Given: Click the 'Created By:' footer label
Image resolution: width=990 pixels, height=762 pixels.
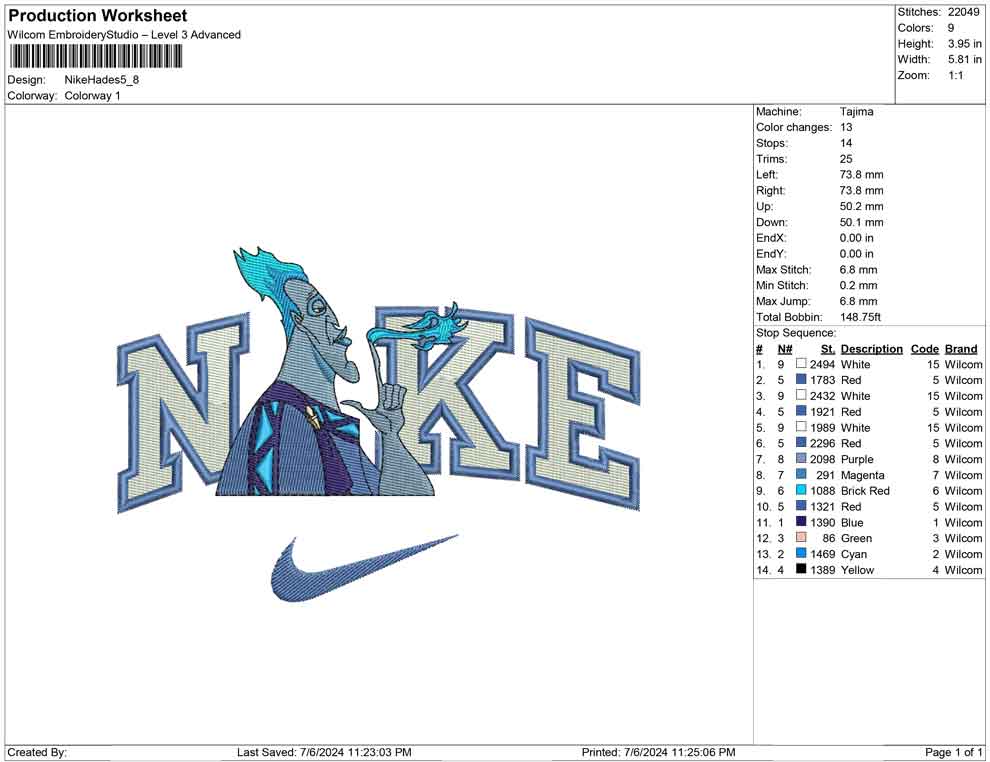Looking at the screenshot, I should click(37, 752).
